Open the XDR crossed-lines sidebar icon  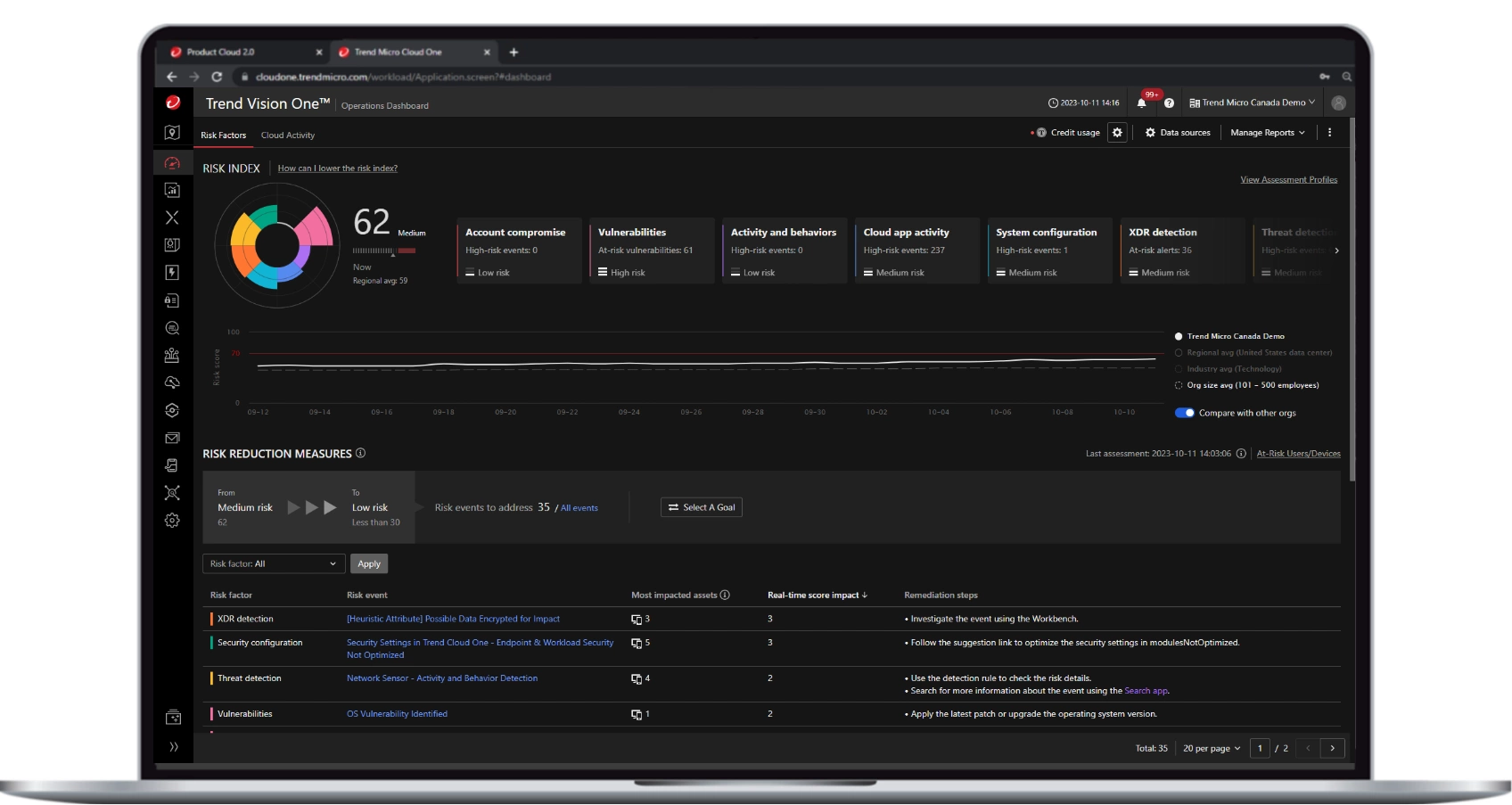[x=173, y=218]
